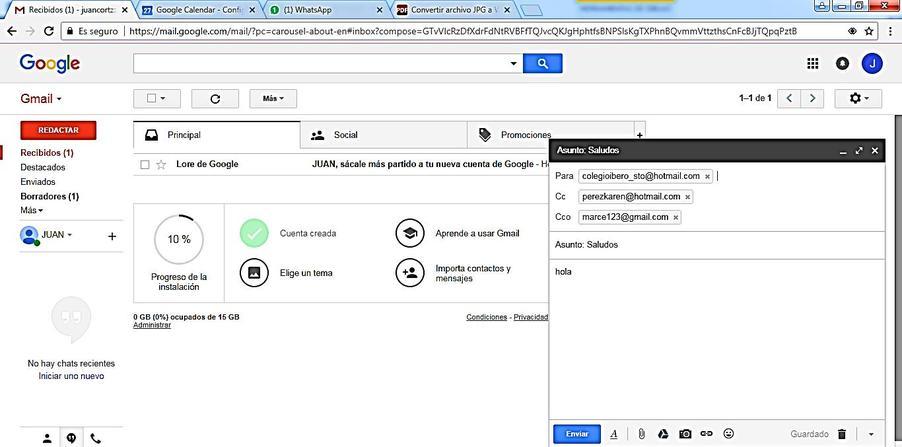
Task: Bookmark this page with star icon
Action: [869, 31]
